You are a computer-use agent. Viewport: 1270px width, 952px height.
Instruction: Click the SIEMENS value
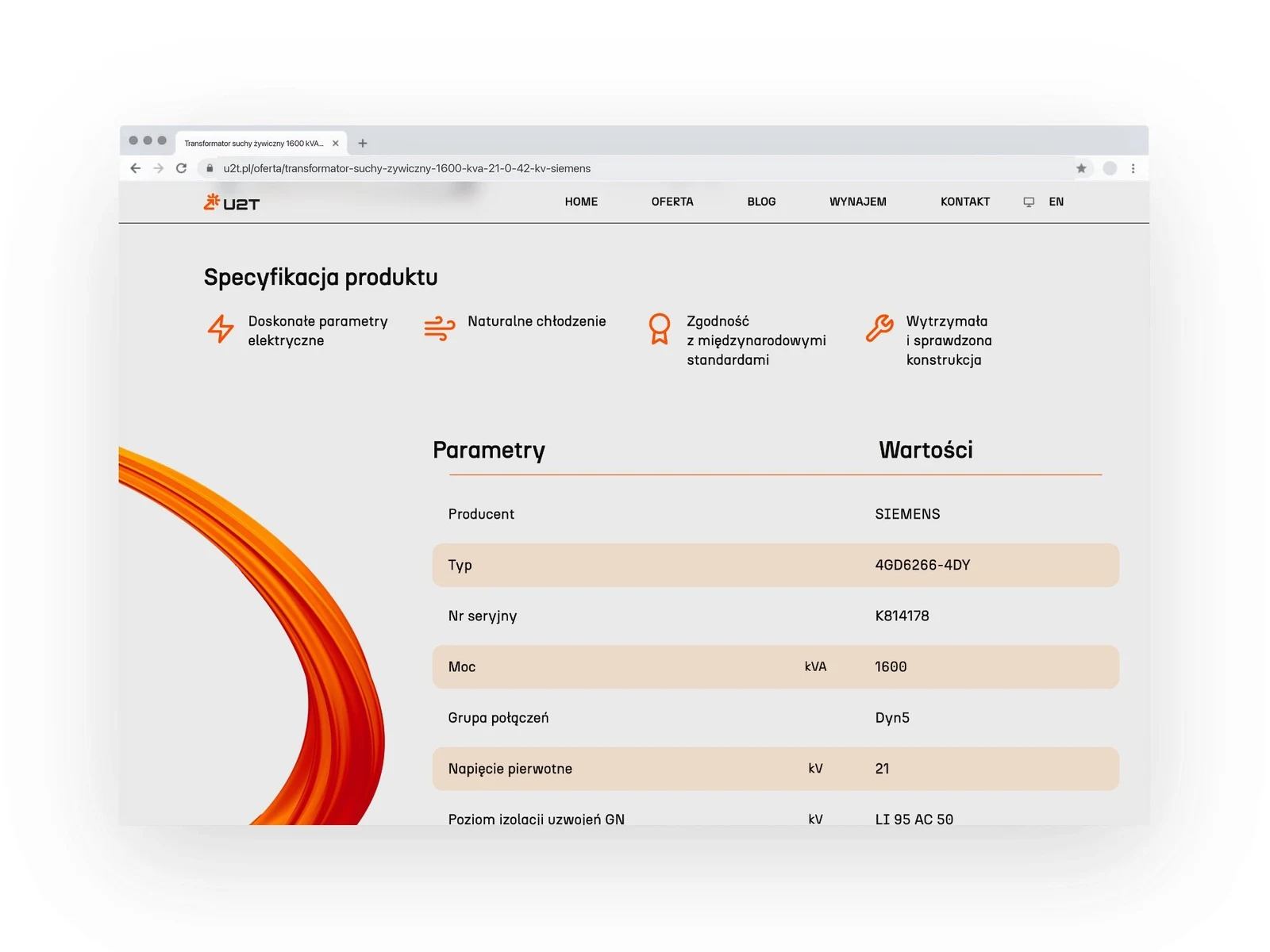[907, 514]
